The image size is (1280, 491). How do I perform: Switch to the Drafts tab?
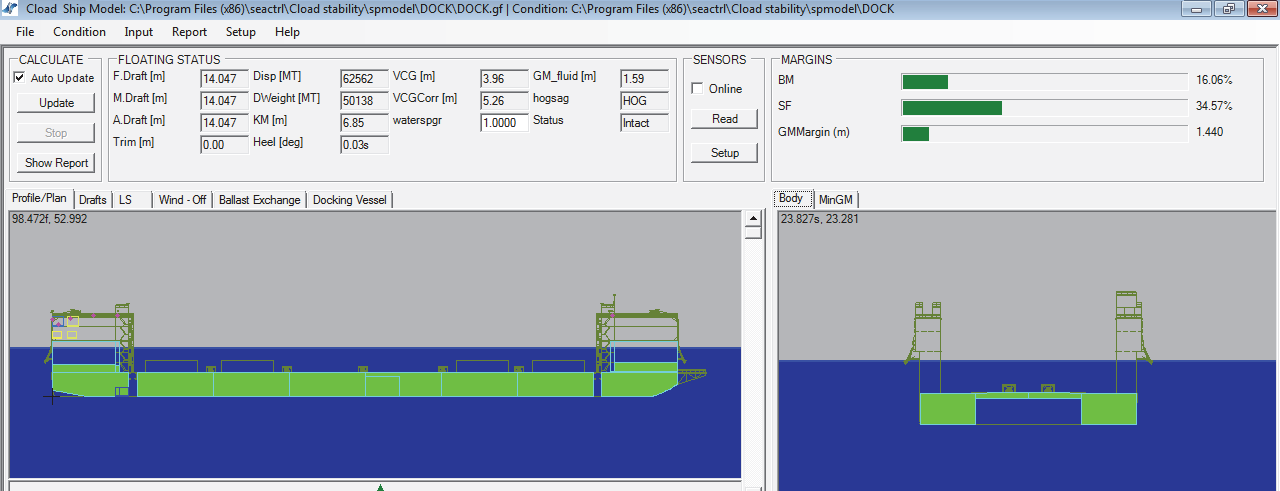[x=93, y=200]
